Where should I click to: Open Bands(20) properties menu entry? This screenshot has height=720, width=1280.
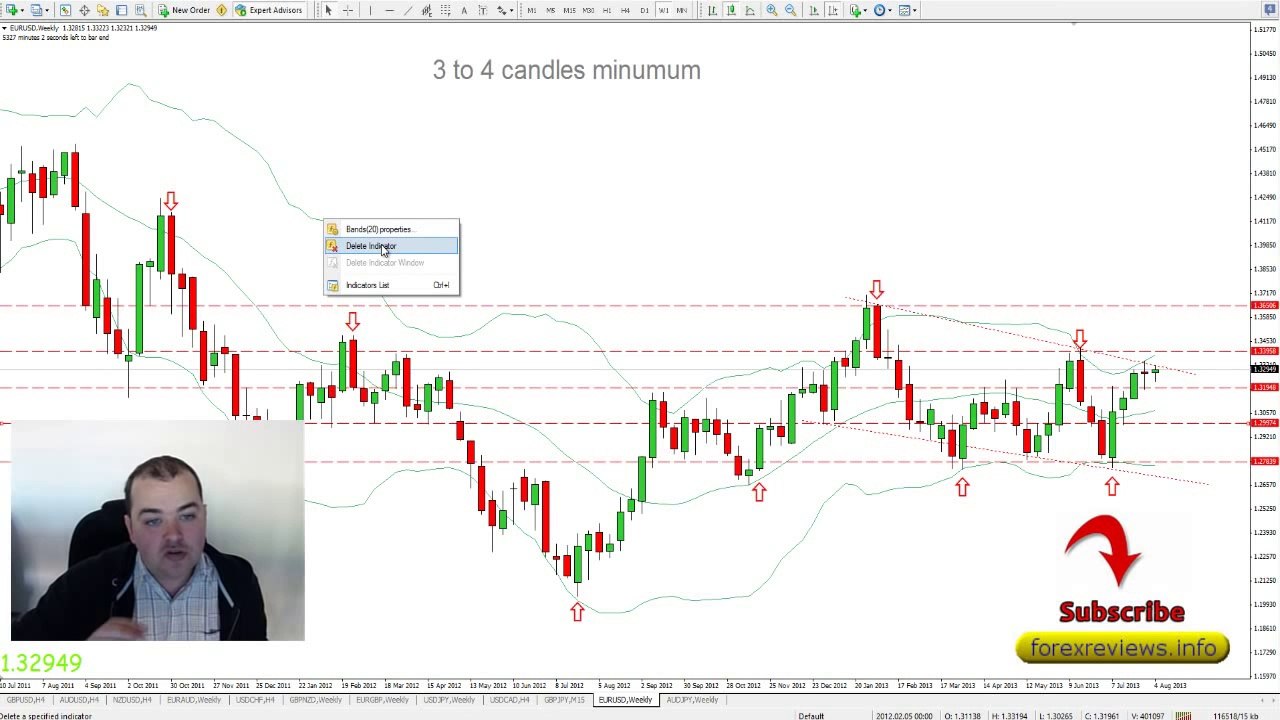tap(378, 229)
